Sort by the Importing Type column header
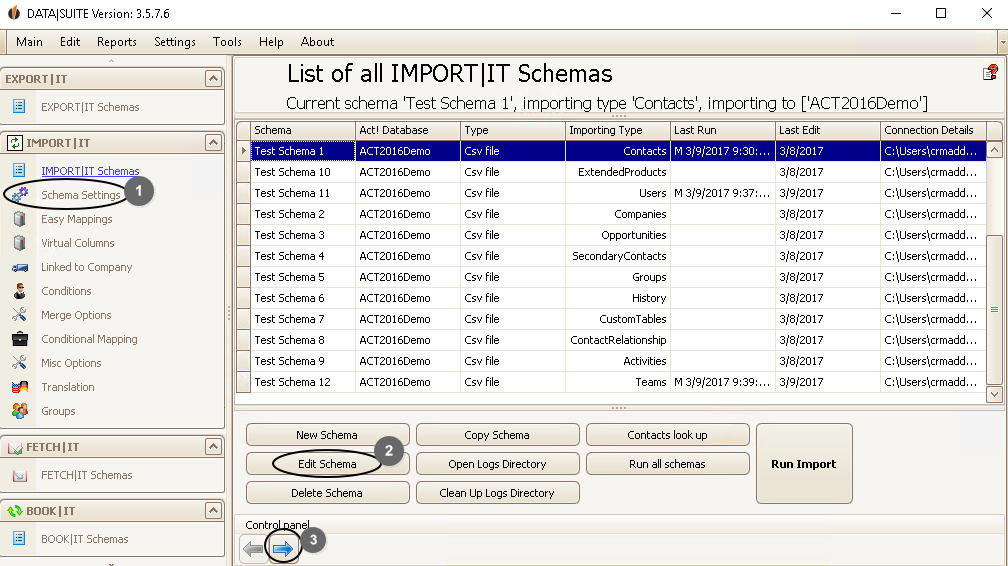 618,130
